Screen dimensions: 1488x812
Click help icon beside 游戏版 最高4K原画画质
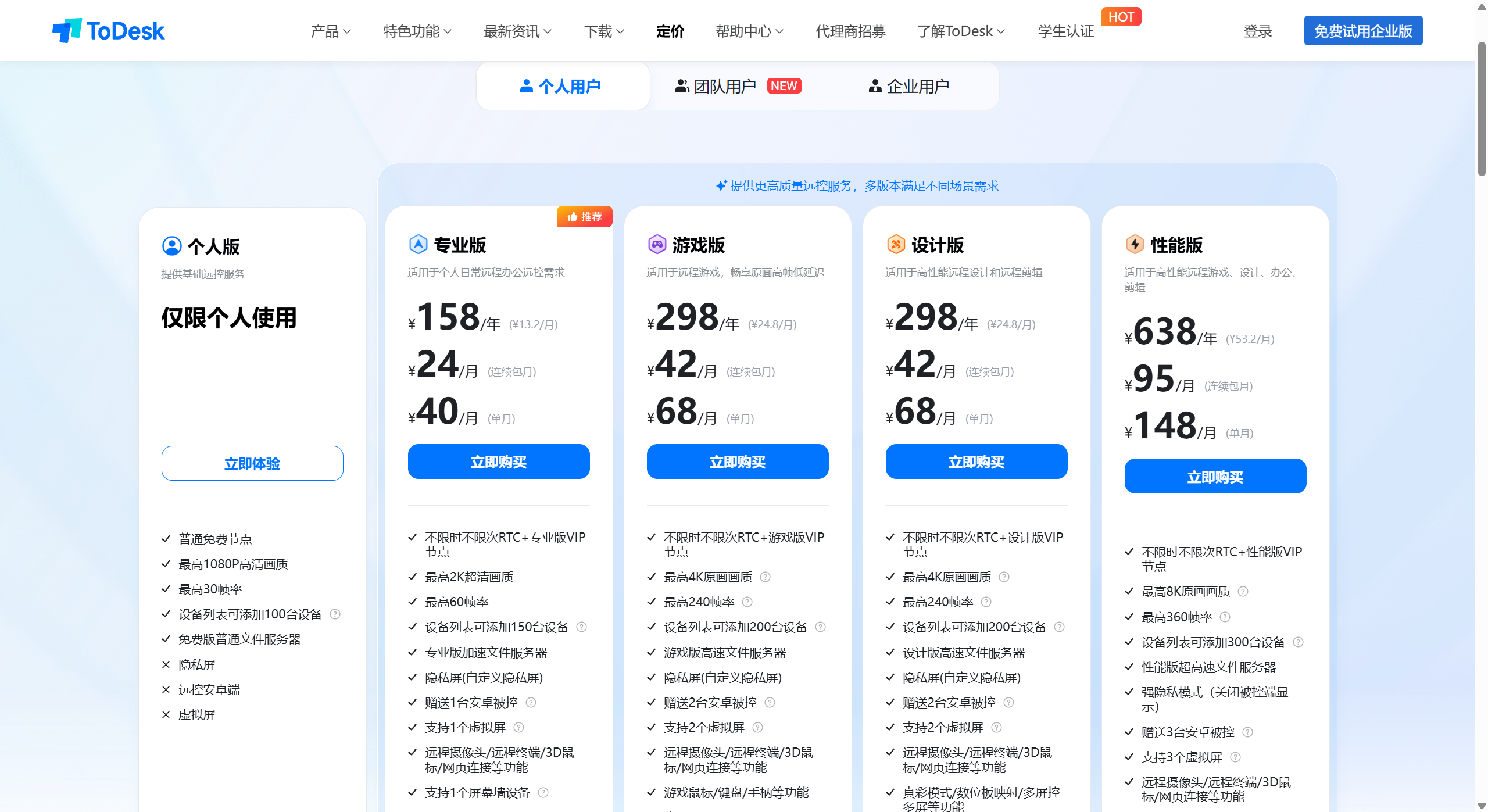point(765,577)
